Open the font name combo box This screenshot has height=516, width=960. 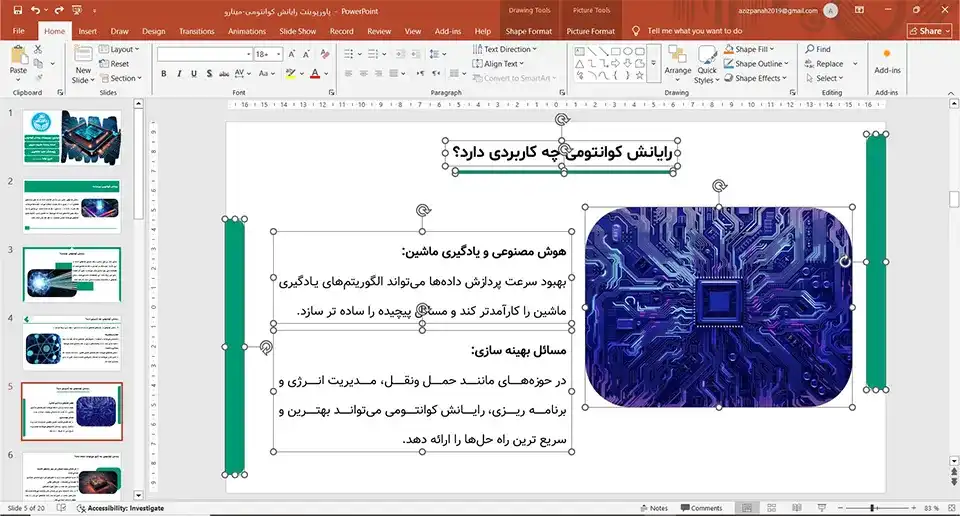204,54
